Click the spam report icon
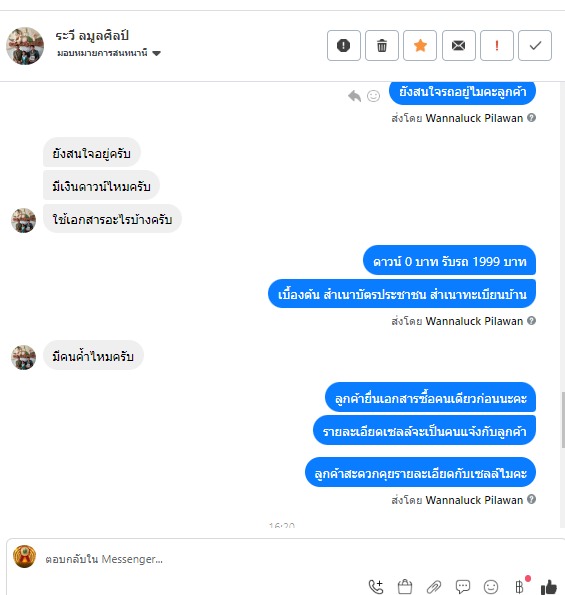The width and height of the screenshot is (565, 595). (x=344, y=46)
